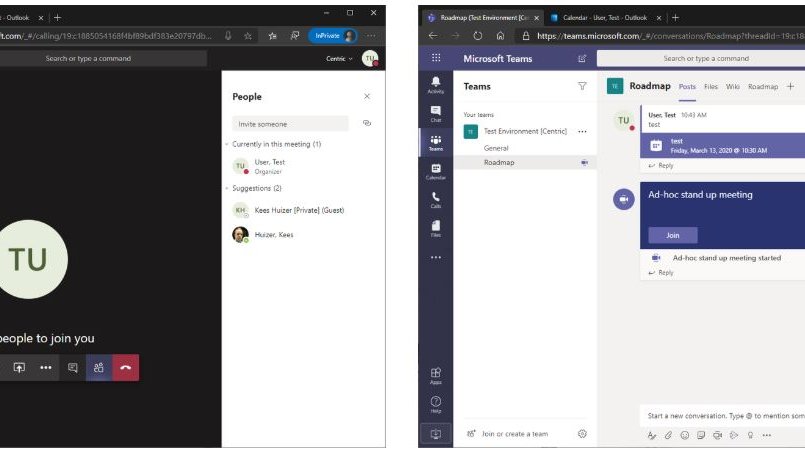Click the Meet now camera icon in composer
Image resolution: width=805 pixels, height=452 pixels.
point(718,435)
